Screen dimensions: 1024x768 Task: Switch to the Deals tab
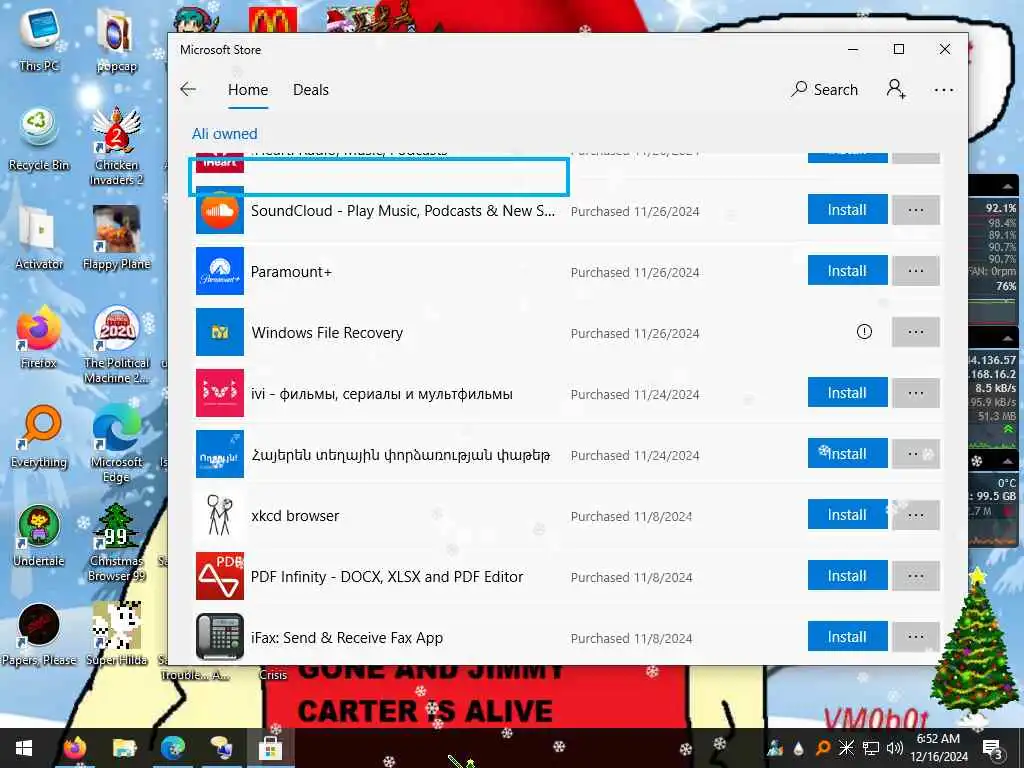point(311,90)
